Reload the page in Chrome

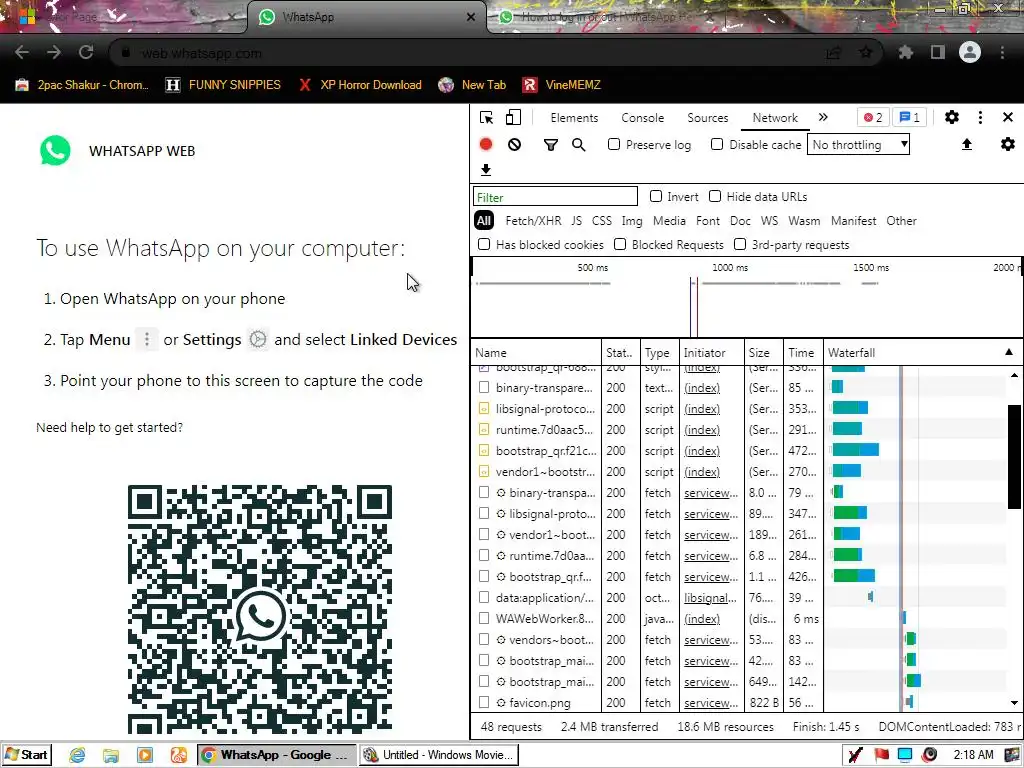86,52
